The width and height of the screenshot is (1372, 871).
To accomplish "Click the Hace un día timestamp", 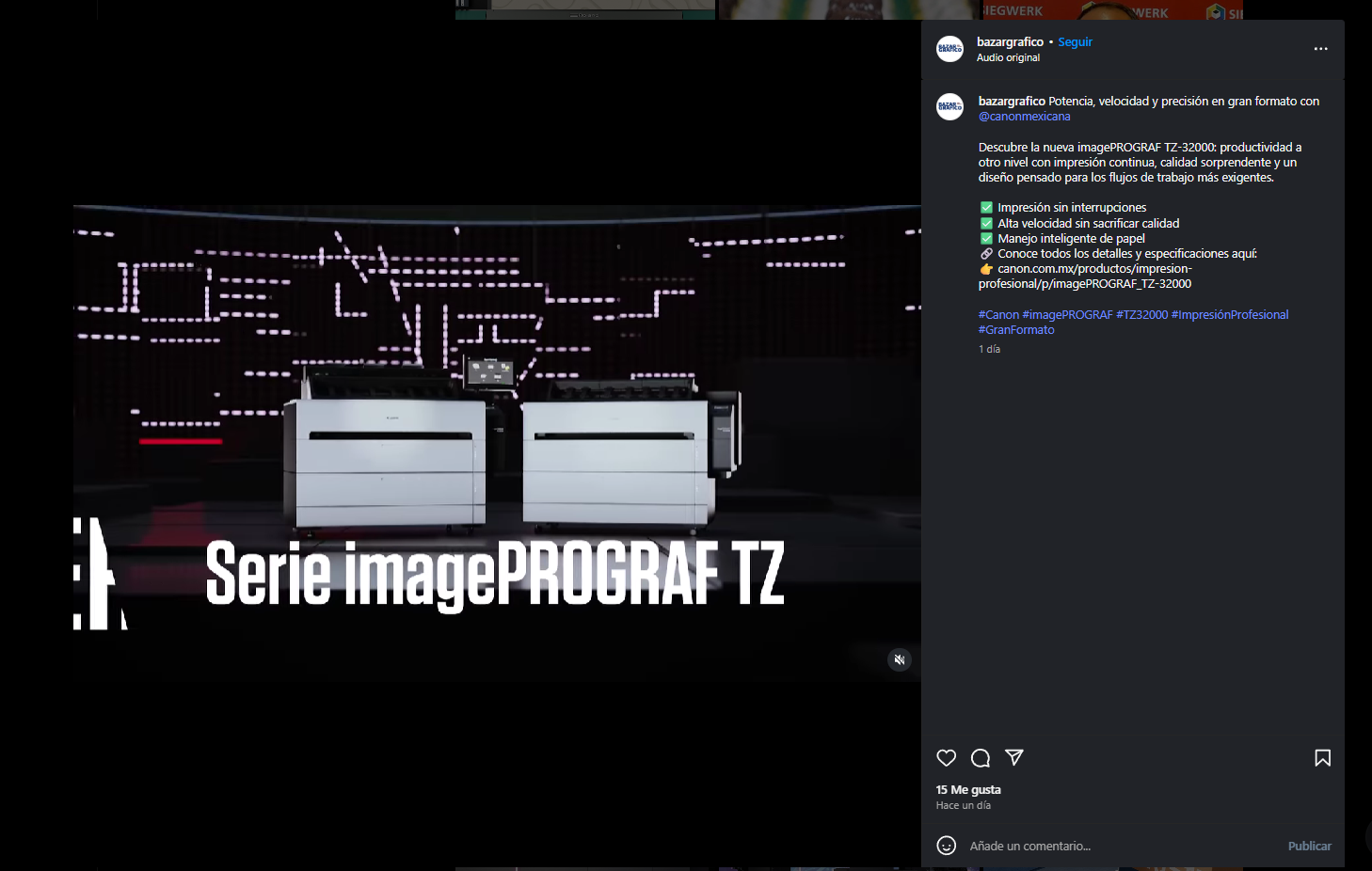I will [963, 805].
